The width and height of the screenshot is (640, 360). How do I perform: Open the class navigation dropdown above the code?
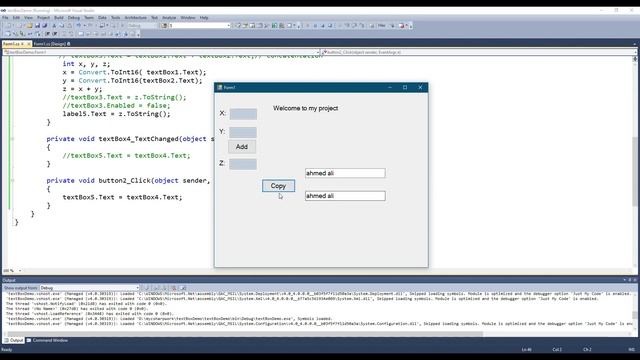click(x=161, y=52)
